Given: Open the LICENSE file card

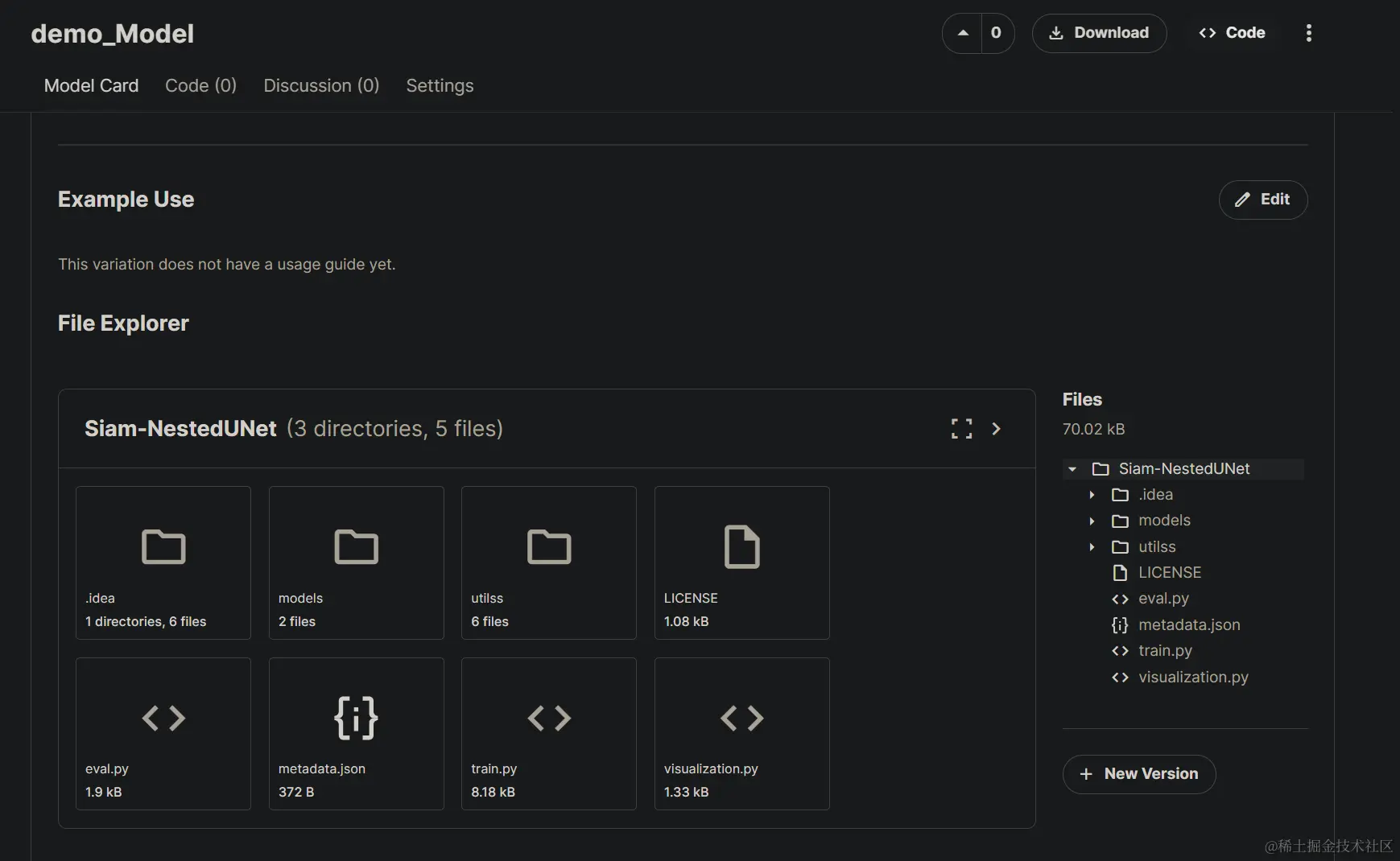Looking at the screenshot, I should click(741, 562).
